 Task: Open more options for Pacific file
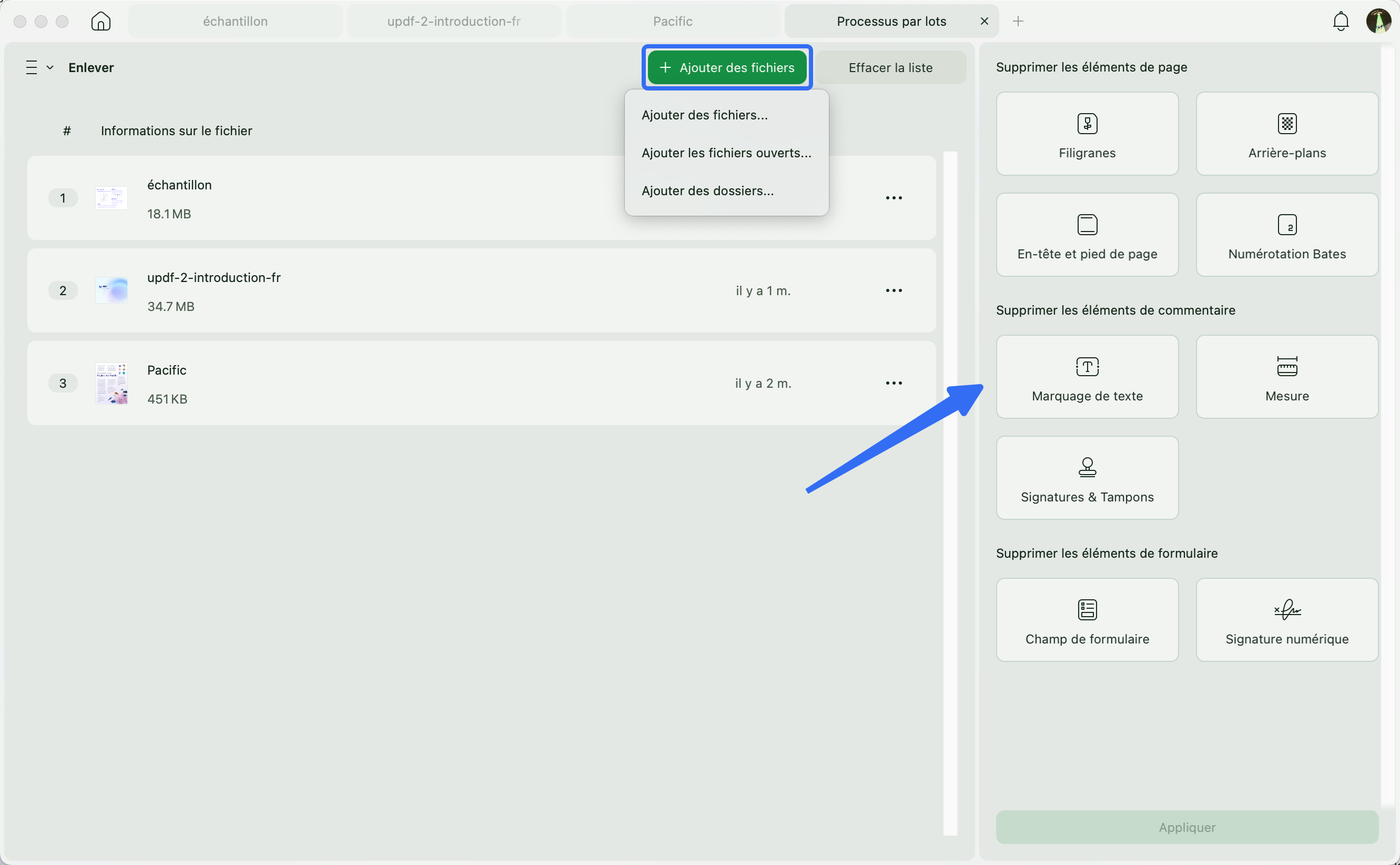click(x=894, y=383)
